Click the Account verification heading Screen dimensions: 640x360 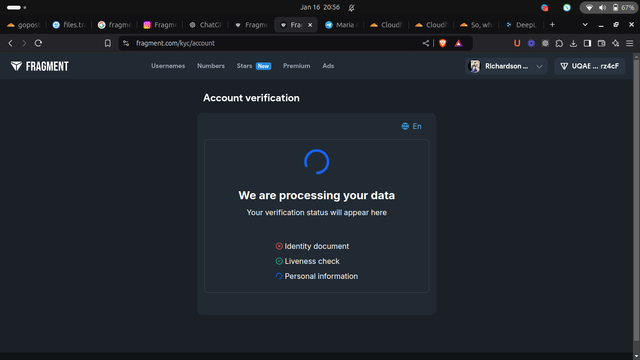[x=251, y=98]
